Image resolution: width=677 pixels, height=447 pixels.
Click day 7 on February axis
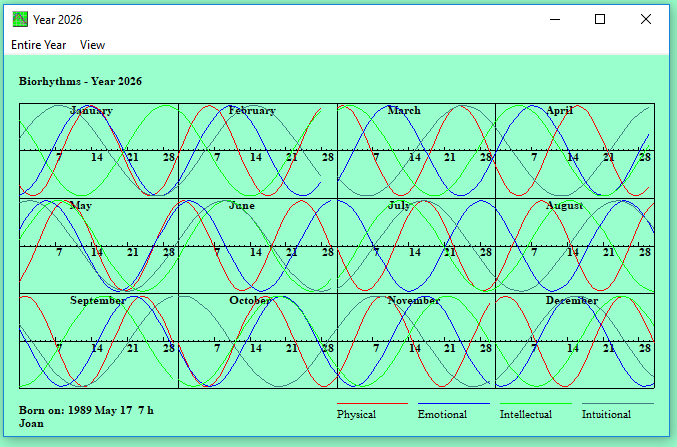[217, 157]
